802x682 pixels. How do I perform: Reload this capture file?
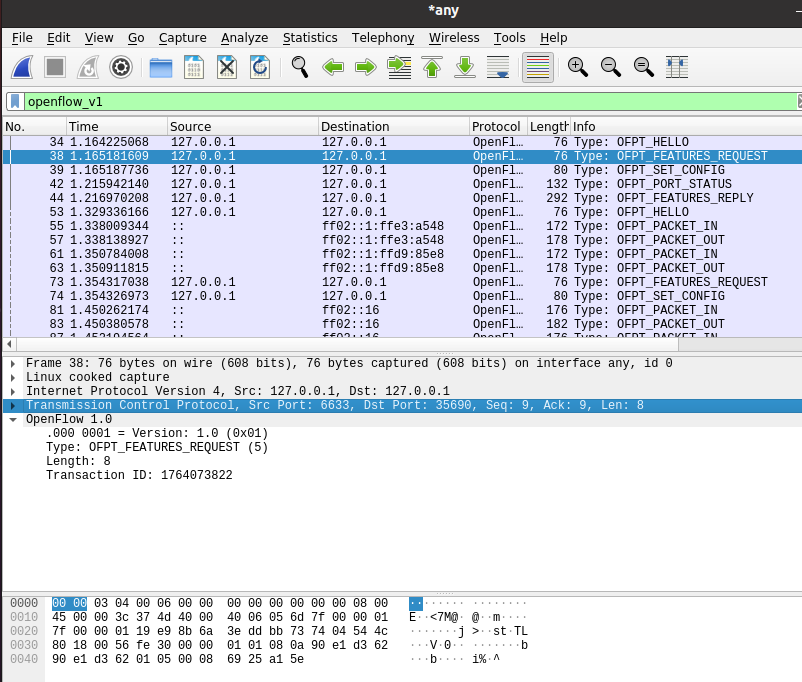pyautogui.click(x=260, y=67)
